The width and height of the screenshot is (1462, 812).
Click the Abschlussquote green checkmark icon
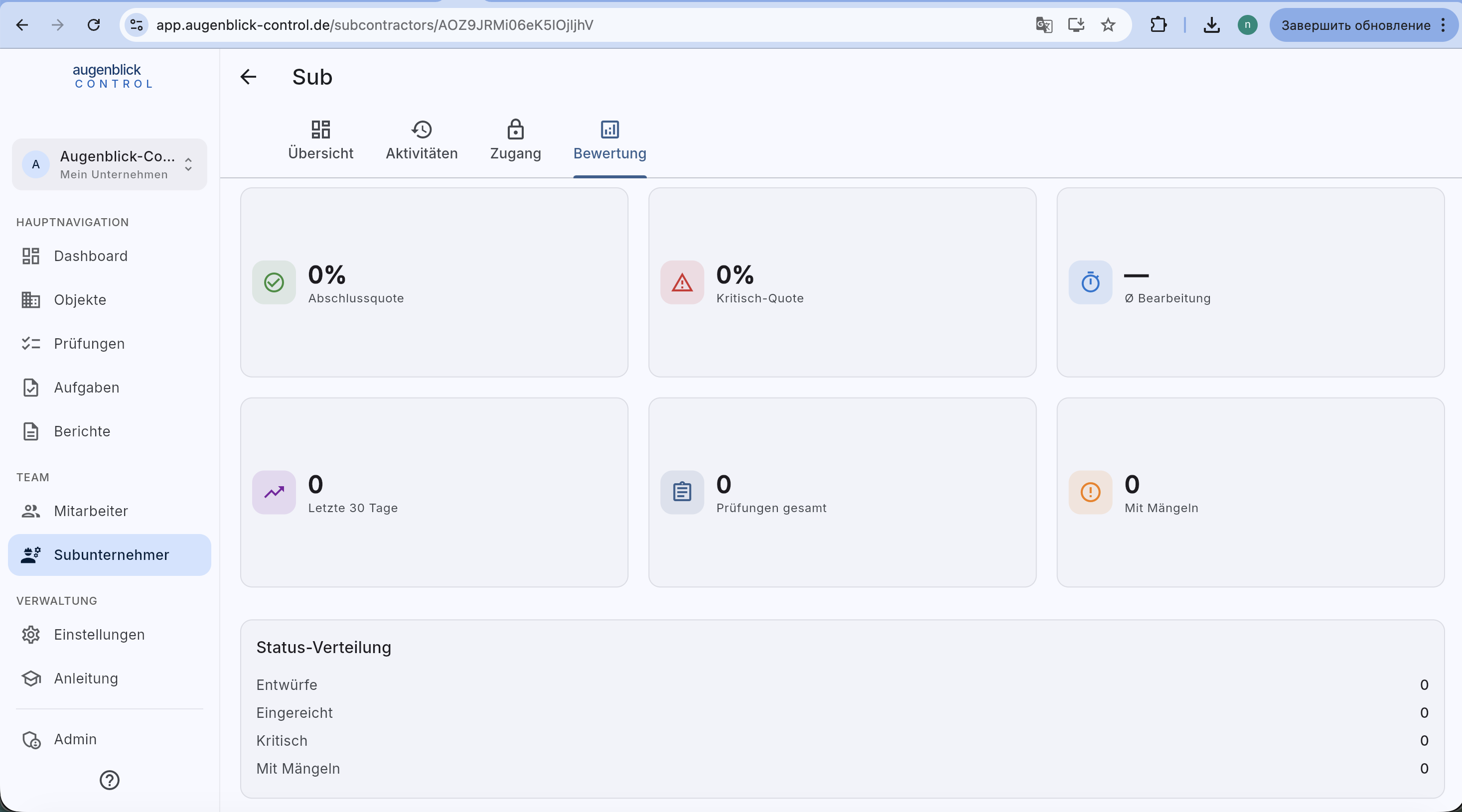click(274, 282)
